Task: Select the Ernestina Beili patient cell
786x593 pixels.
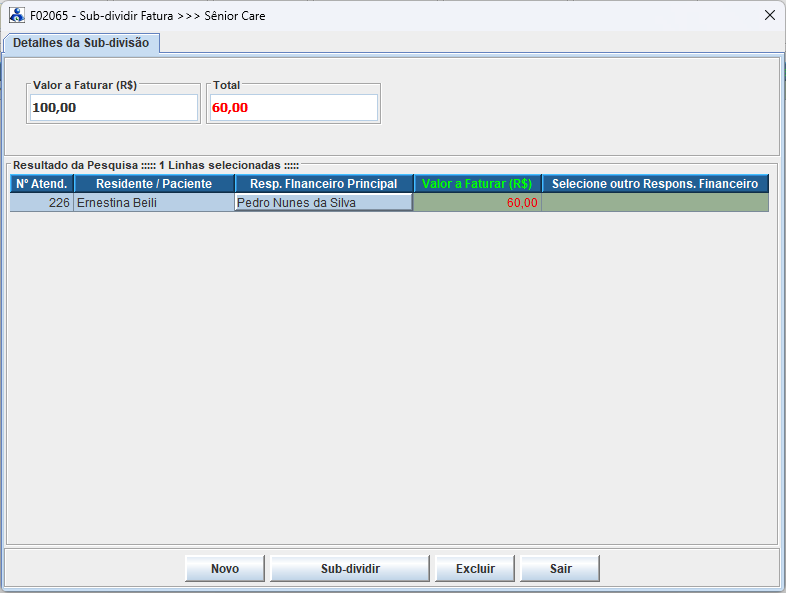Action: [154, 203]
